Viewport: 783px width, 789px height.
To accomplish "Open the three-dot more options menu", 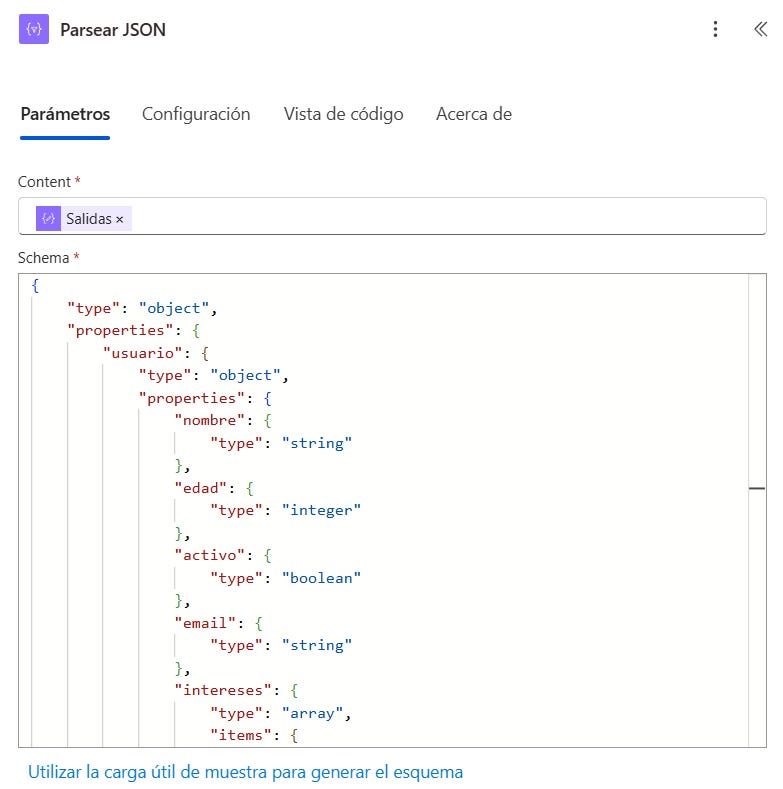I will 715,29.
